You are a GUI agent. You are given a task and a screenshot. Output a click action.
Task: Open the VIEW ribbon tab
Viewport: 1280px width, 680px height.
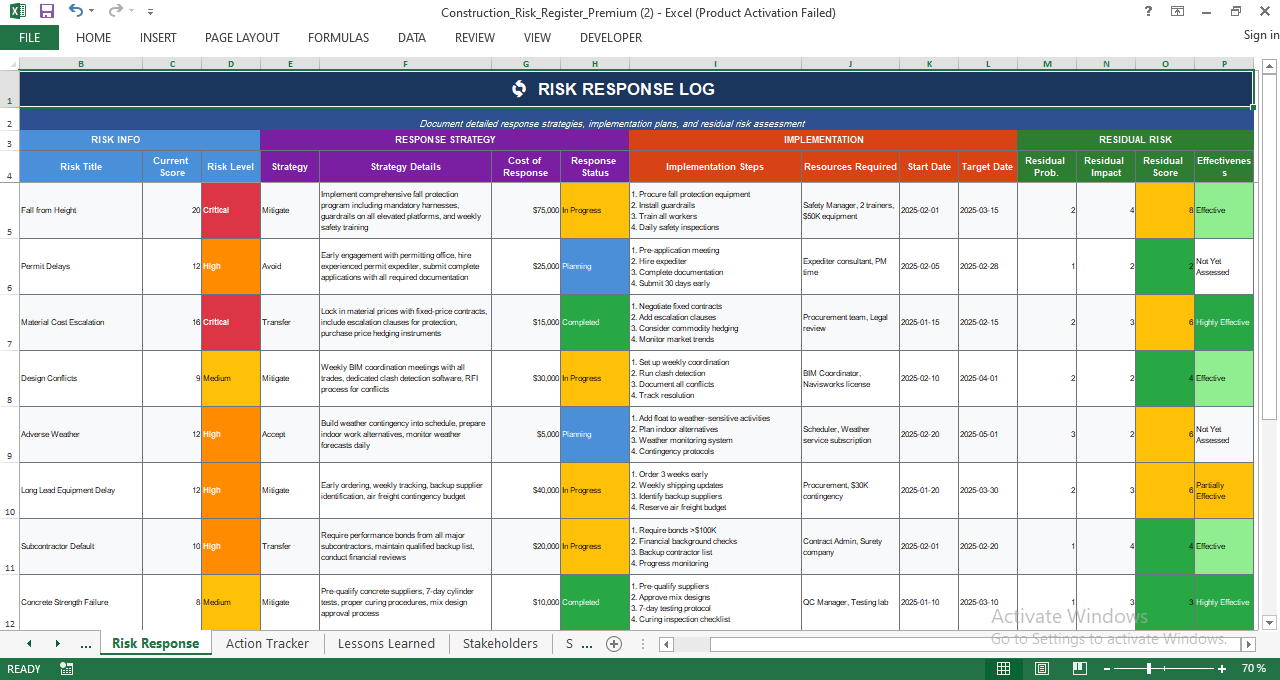[537, 38]
